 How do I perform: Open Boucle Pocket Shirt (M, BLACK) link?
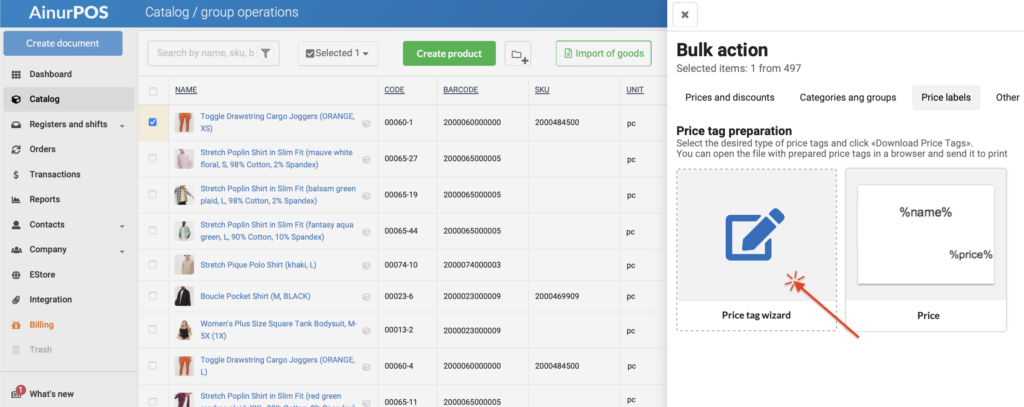point(255,296)
